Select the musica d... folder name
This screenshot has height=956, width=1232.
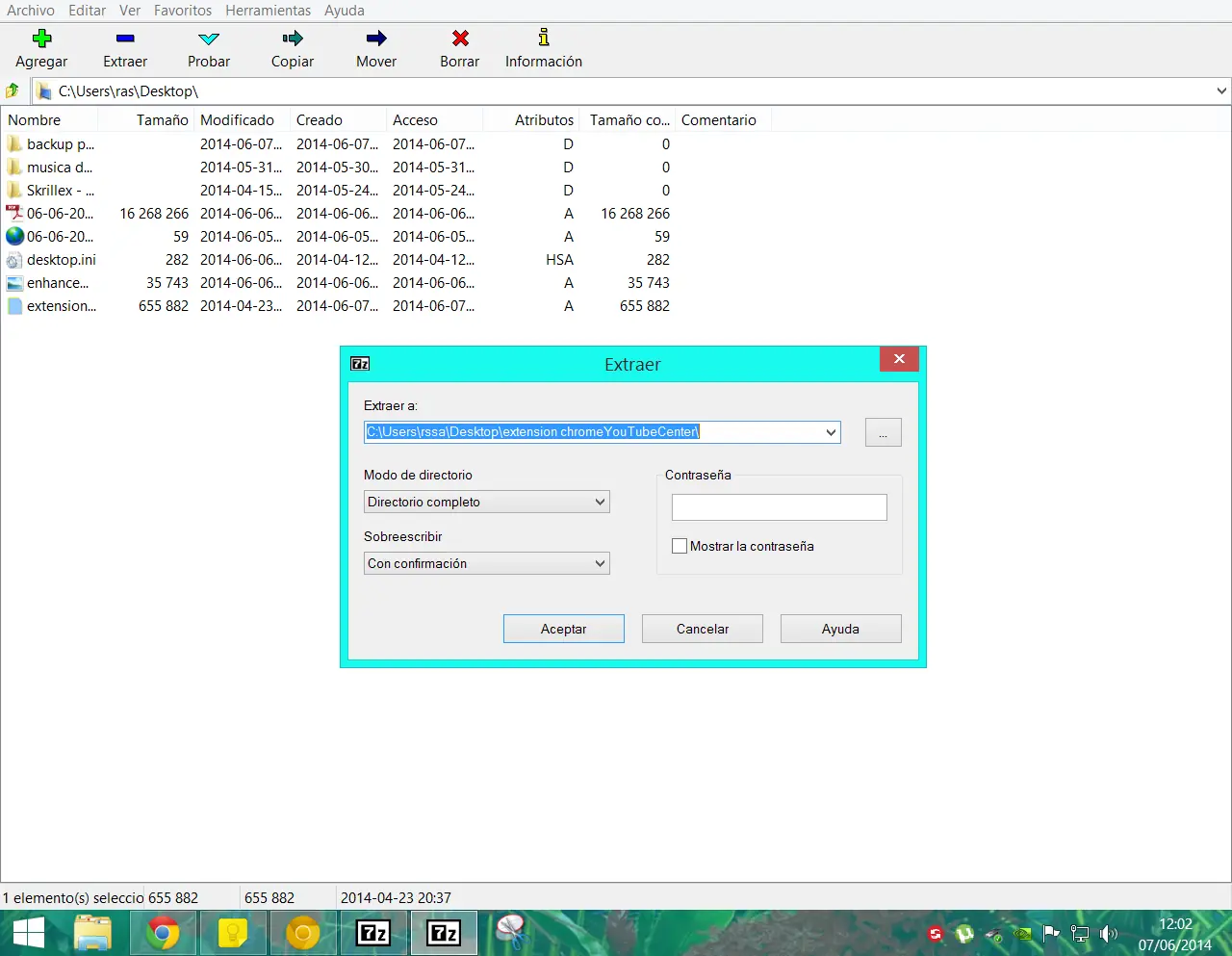(60, 167)
